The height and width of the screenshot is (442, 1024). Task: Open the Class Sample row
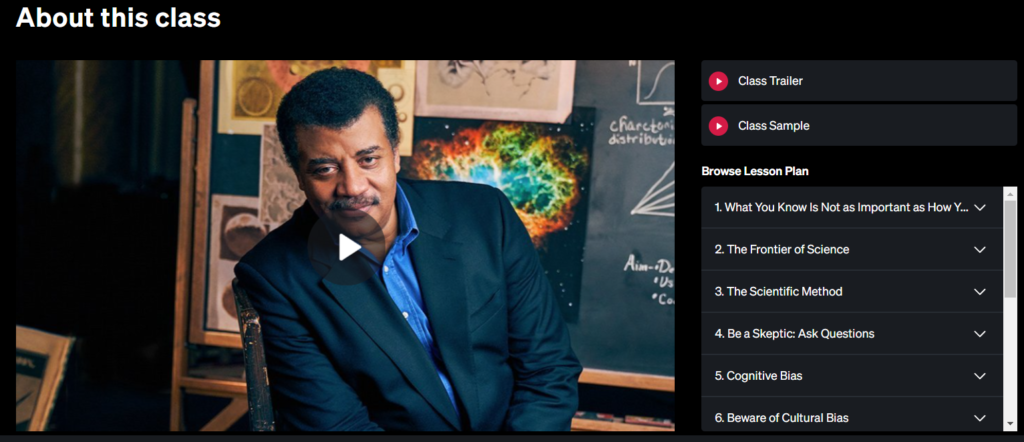pyautogui.click(x=859, y=125)
